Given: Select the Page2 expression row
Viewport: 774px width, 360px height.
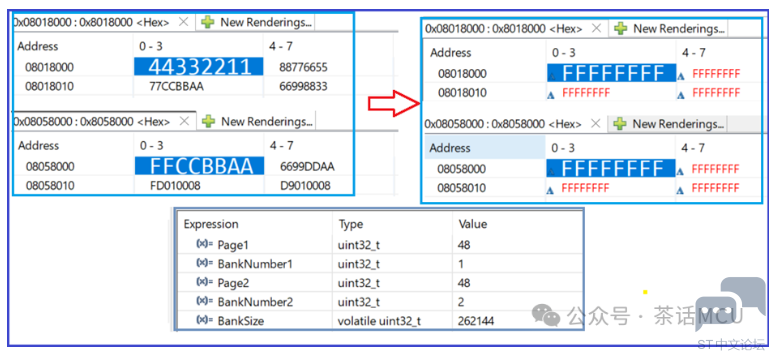Looking at the screenshot, I should [379, 282].
